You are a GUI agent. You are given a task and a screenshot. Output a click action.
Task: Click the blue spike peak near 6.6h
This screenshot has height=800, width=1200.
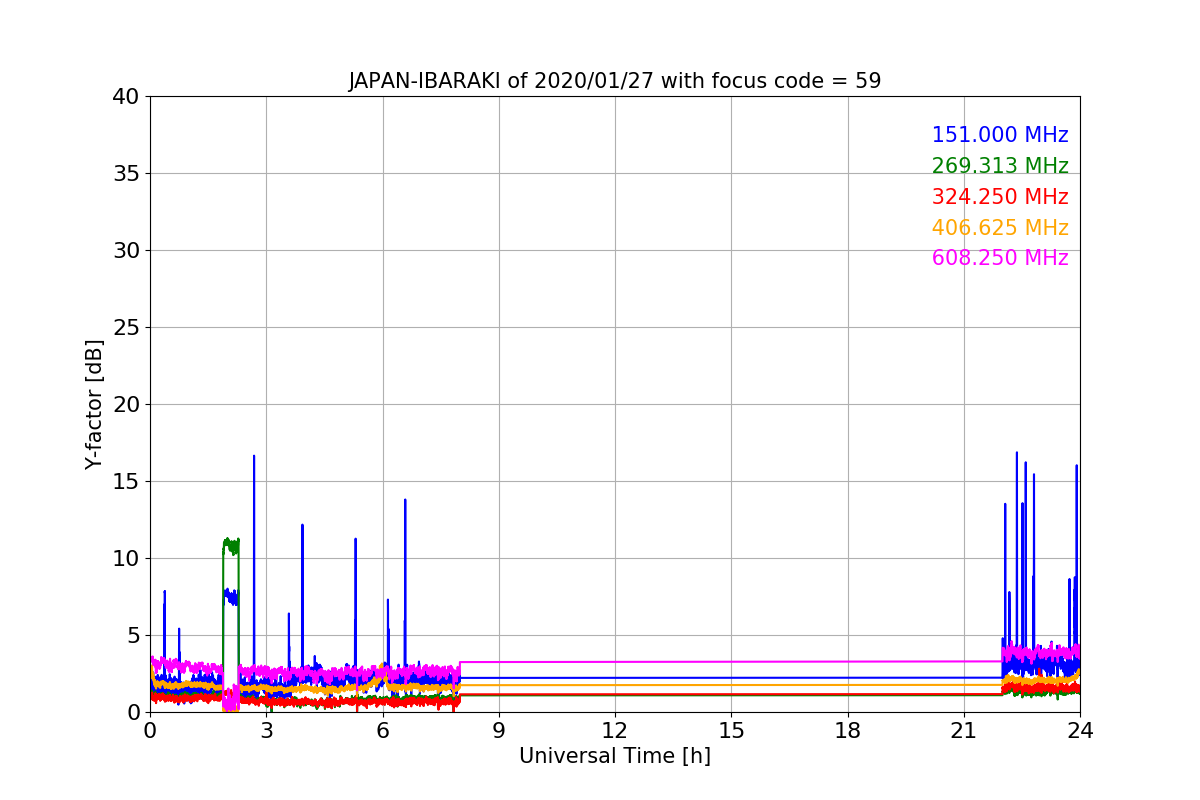(405, 501)
